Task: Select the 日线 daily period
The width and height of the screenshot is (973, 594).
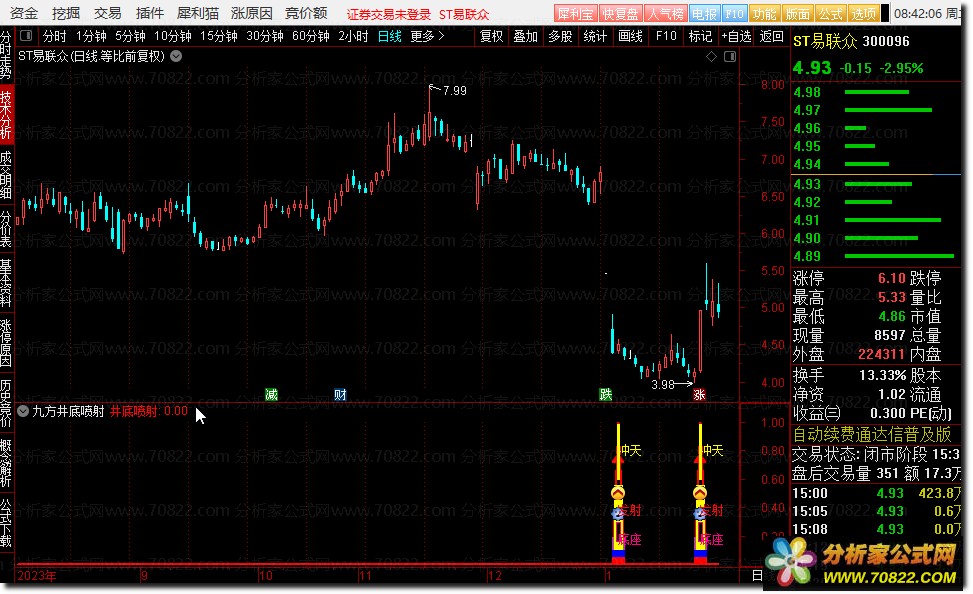Action: point(390,37)
